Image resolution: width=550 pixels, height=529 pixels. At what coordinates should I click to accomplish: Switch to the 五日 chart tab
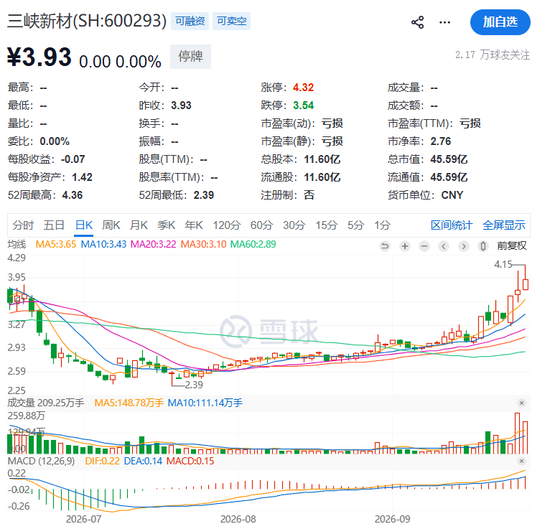(x=54, y=225)
